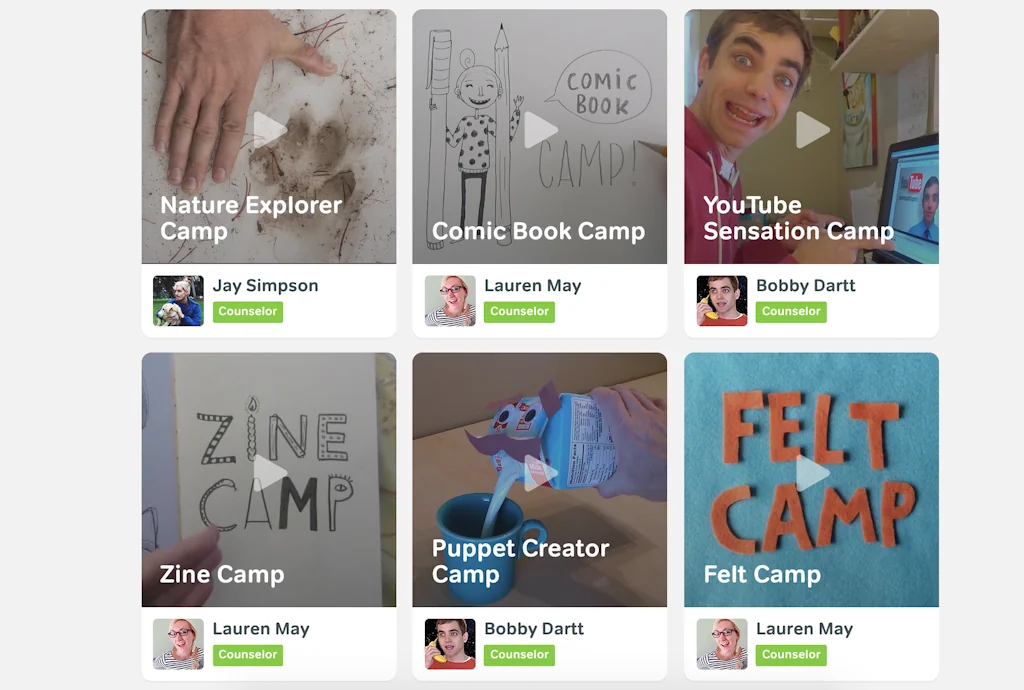The height and width of the screenshot is (690, 1024).
Task: Click Jay Simpson's avatar photo
Action: click(x=178, y=301)
